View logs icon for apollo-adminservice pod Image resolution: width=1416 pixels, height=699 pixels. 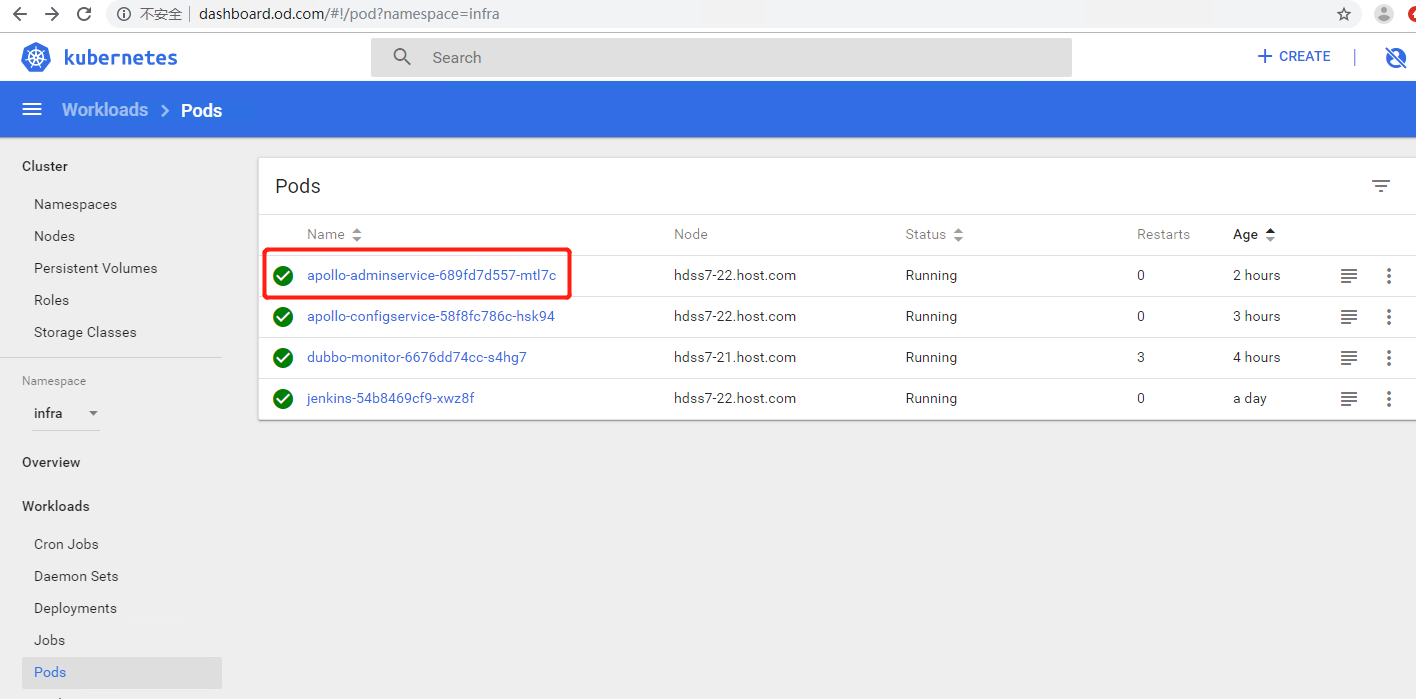1348,276
